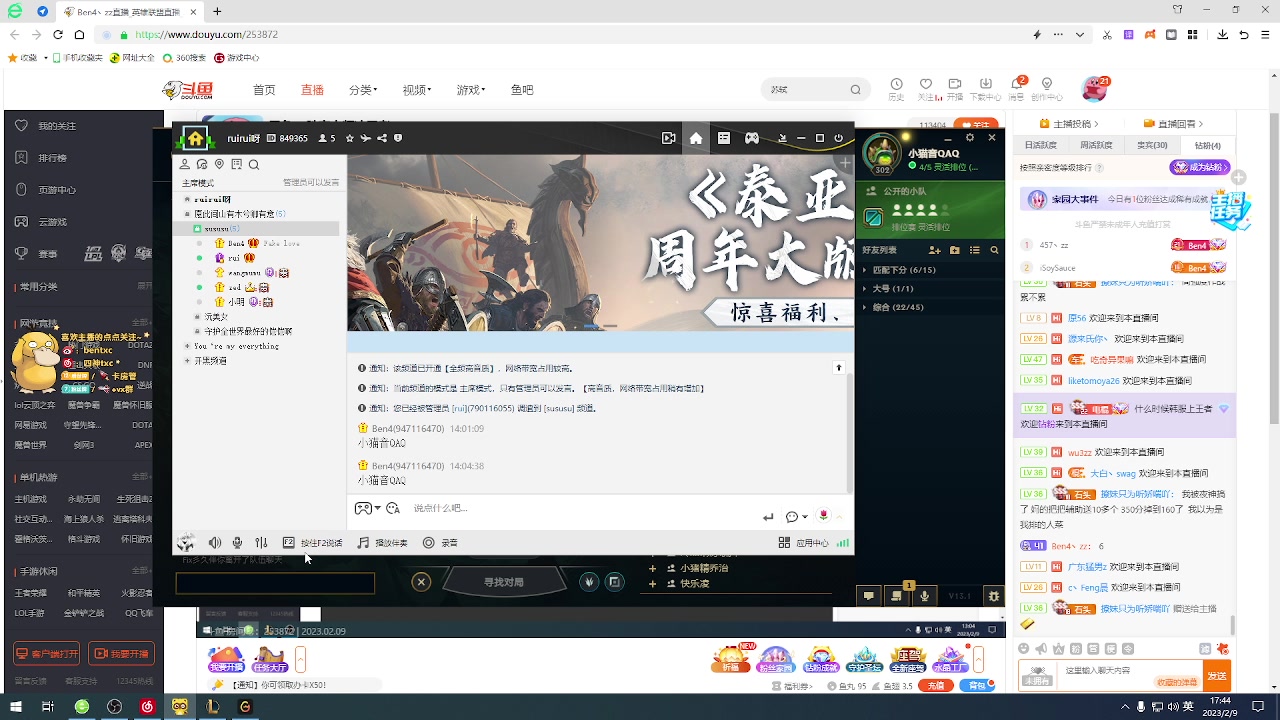Click the share icon next to 849365
The image size is (1280, 720).
[x=381, y=138]
